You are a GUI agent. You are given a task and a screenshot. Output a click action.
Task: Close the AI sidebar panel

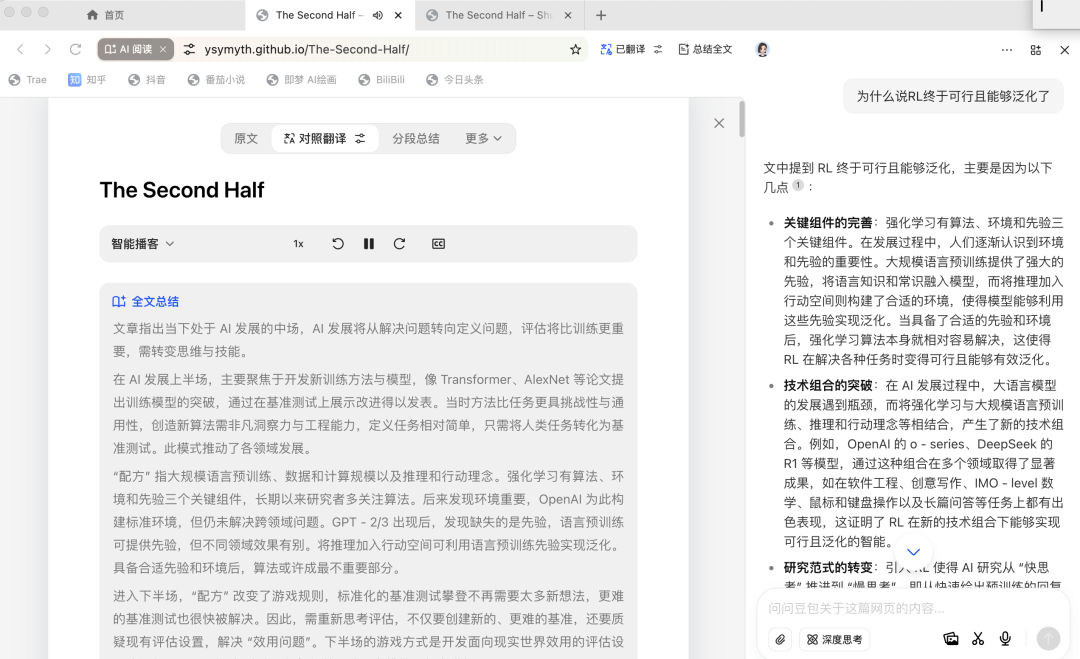[1064, 50]
